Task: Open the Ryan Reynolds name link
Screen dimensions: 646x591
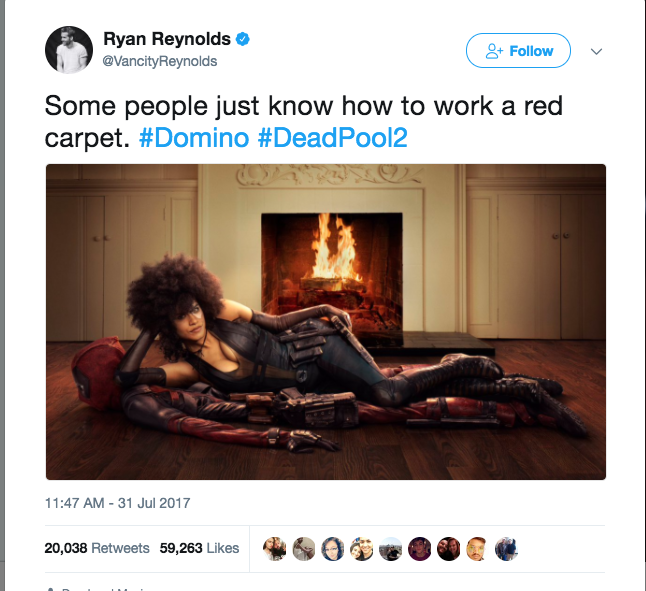Action: tap(167, 39)
